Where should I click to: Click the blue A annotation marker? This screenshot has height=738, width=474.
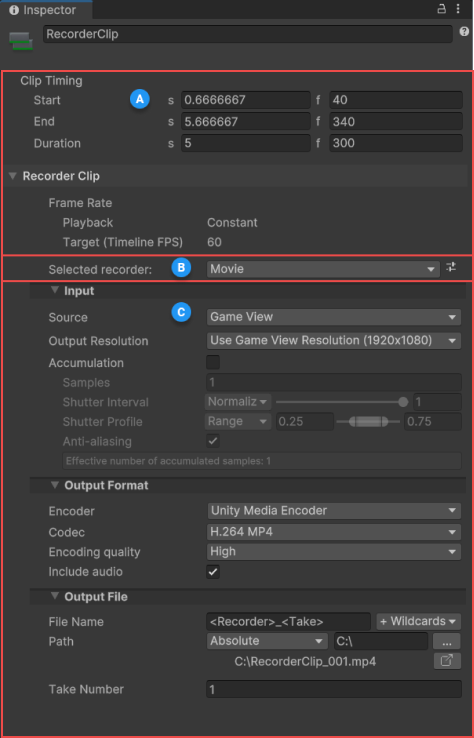pyautogui.click(x=139, y=99)
